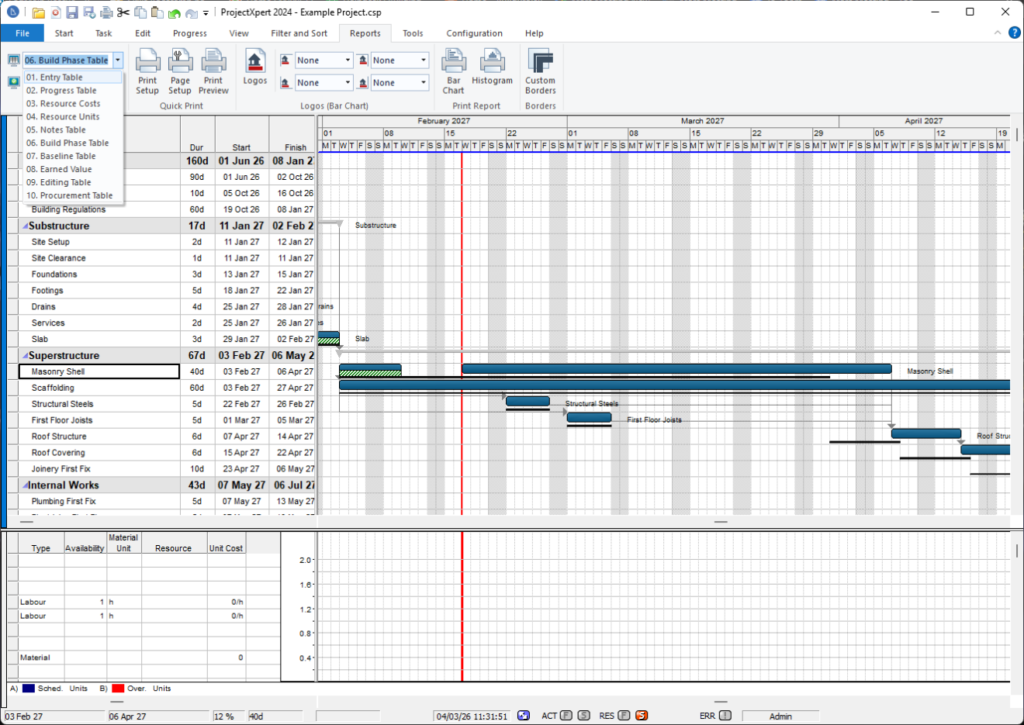Open the File menu
This screenshot has width=1024, height=725.
point(22,33)
